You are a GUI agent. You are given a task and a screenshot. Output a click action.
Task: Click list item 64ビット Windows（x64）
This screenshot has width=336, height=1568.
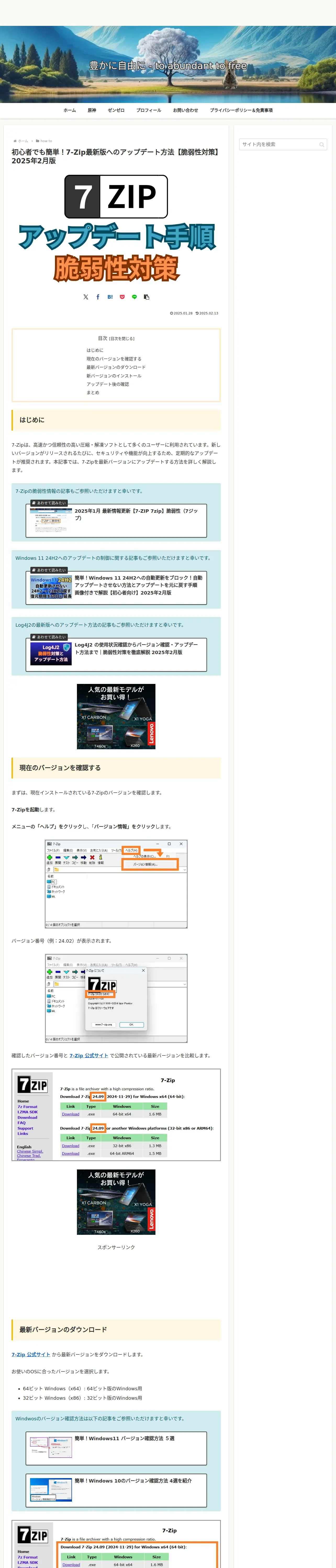click(82, 1388)
